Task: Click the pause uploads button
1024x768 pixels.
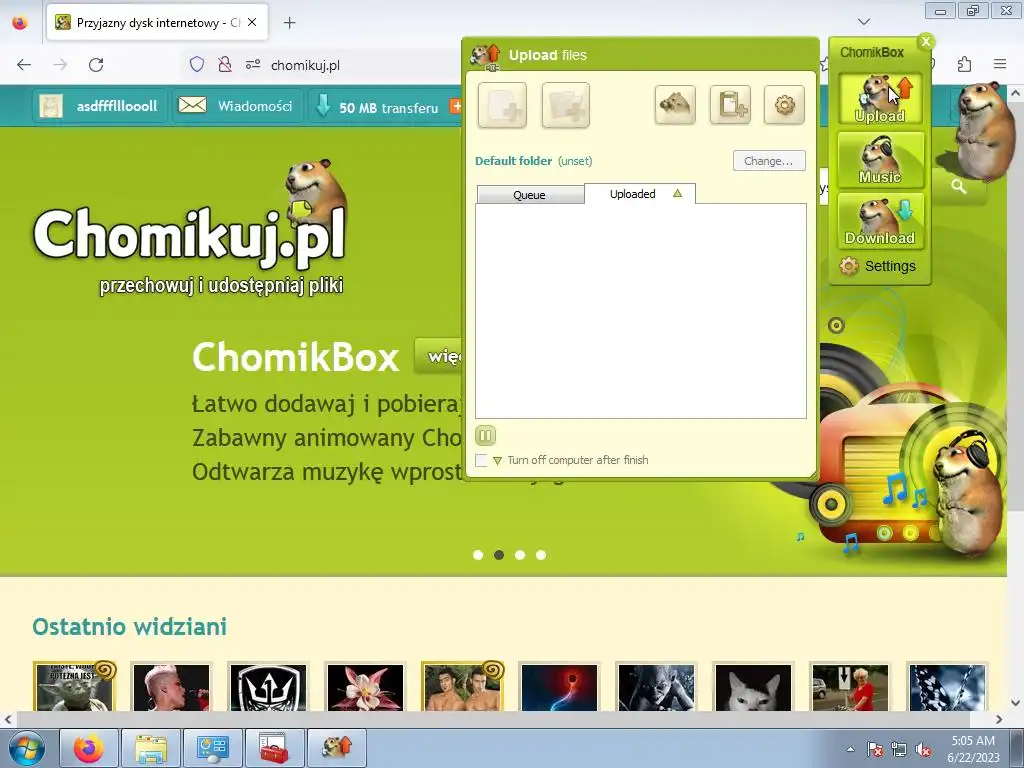Action: [x=485, y=436]
